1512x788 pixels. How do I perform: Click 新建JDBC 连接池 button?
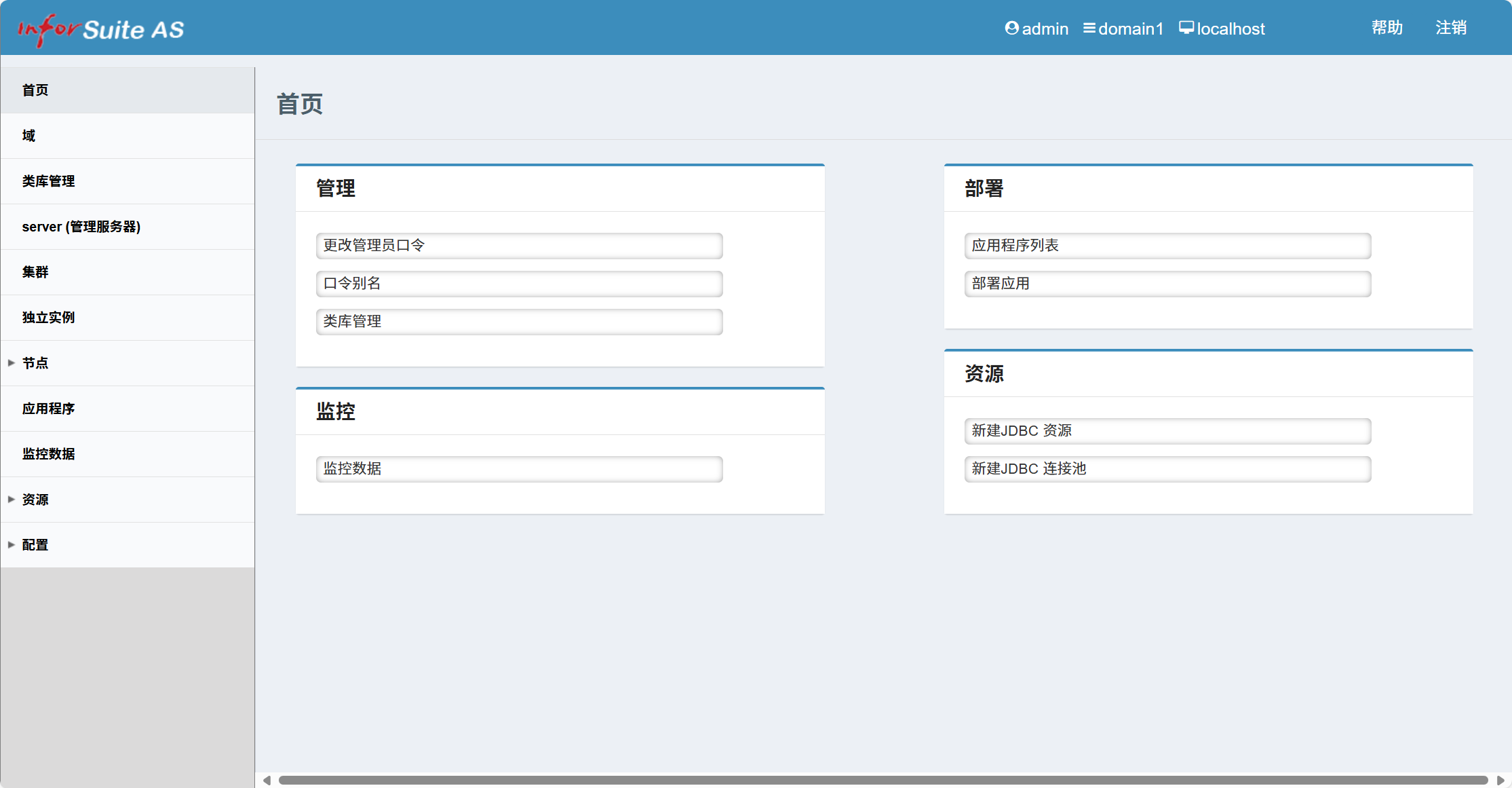click(1167, 469)
